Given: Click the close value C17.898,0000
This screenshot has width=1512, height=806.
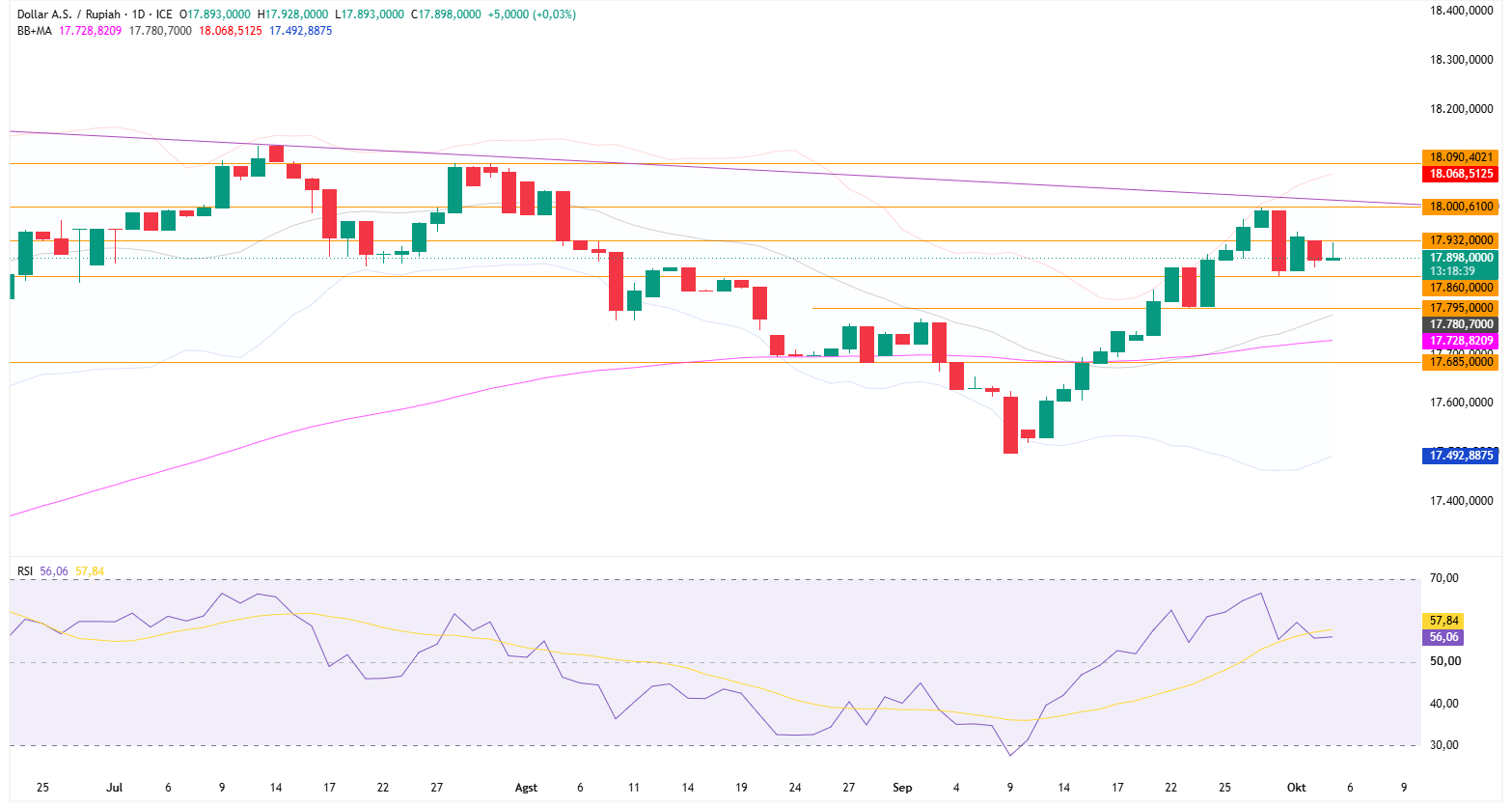Looking at the screenshot, I should coord(446,14).
